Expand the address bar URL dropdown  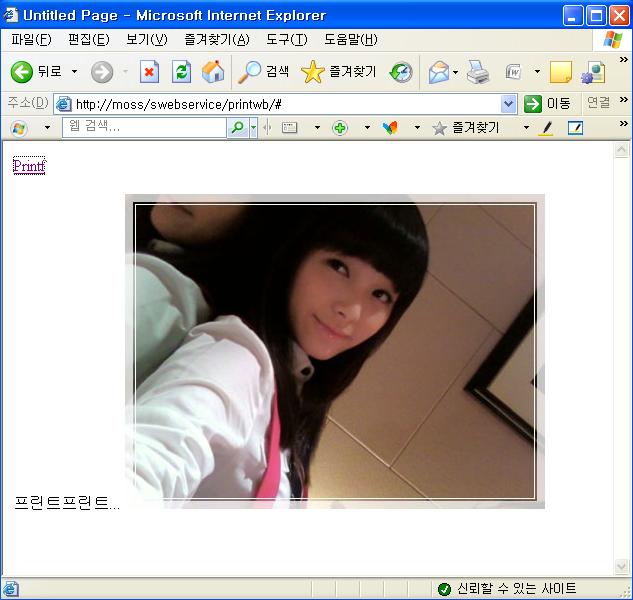(x=508, y=104)
